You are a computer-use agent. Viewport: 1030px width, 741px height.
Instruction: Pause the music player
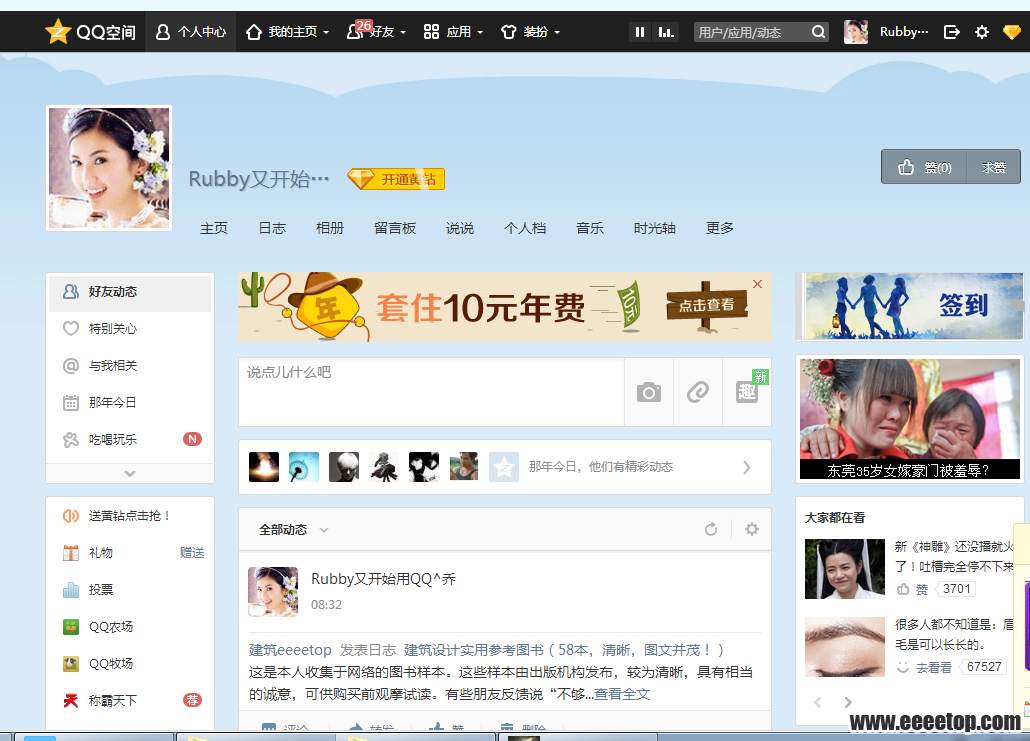pyautogui.click(x=640, y=32)
